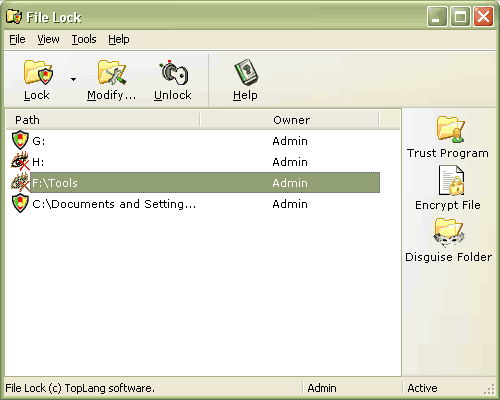Open the Trust Program icon
Viewport: 500px width, 400px height.
coord(451,129)
